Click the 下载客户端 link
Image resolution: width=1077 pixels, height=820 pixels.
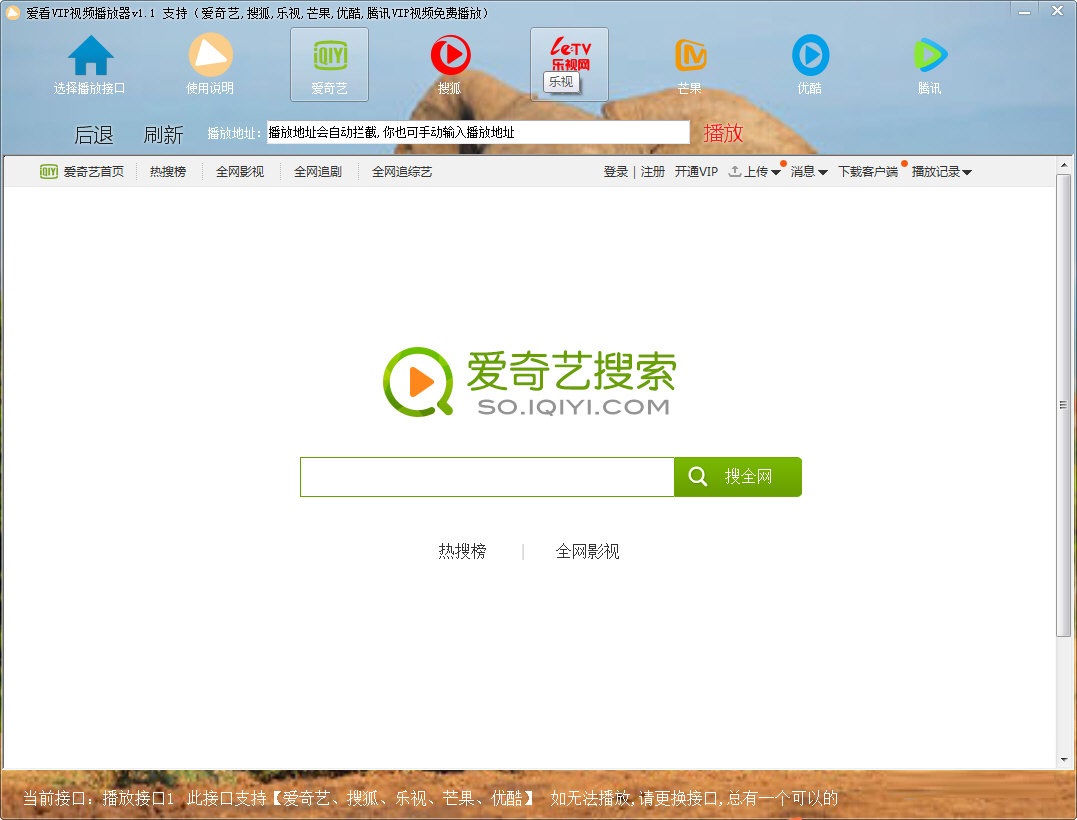(x=868, y=172)
